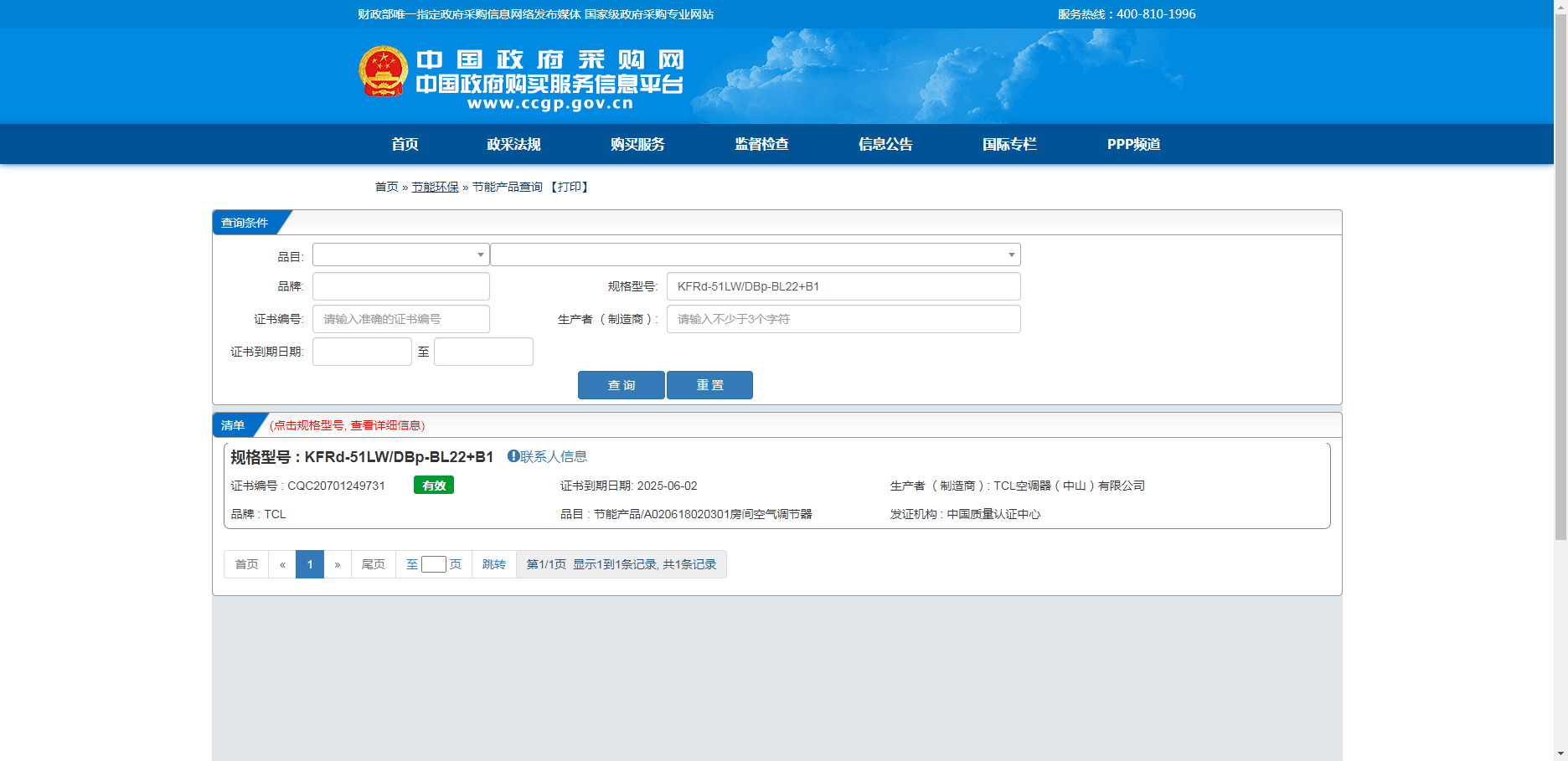
Task: Click the 查询条件 panel header tab
Action: click(245, 223)
